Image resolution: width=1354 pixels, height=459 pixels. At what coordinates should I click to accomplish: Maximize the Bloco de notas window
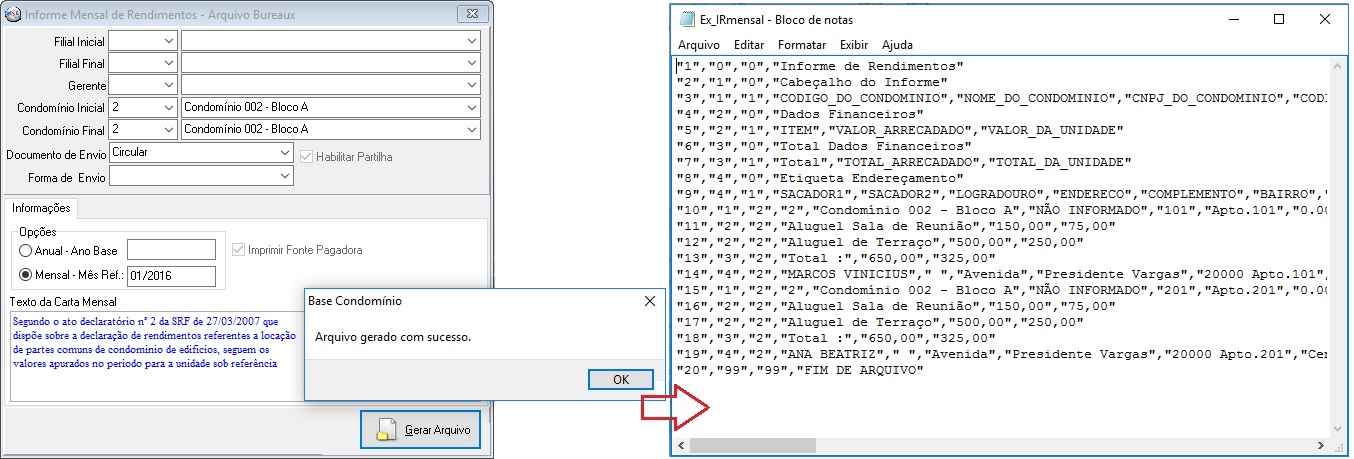point(1279,20)
